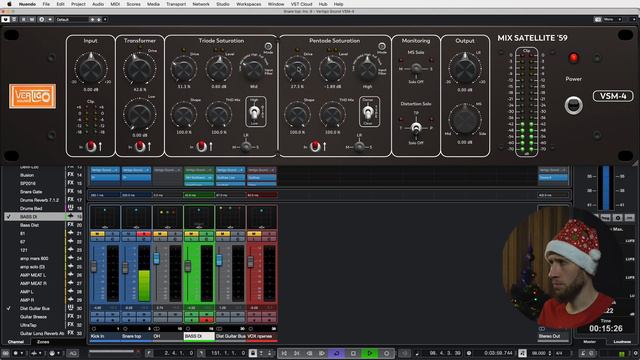Click the plugin Power button
This screenshot has height=360, width=640.
tap(573, 106)
